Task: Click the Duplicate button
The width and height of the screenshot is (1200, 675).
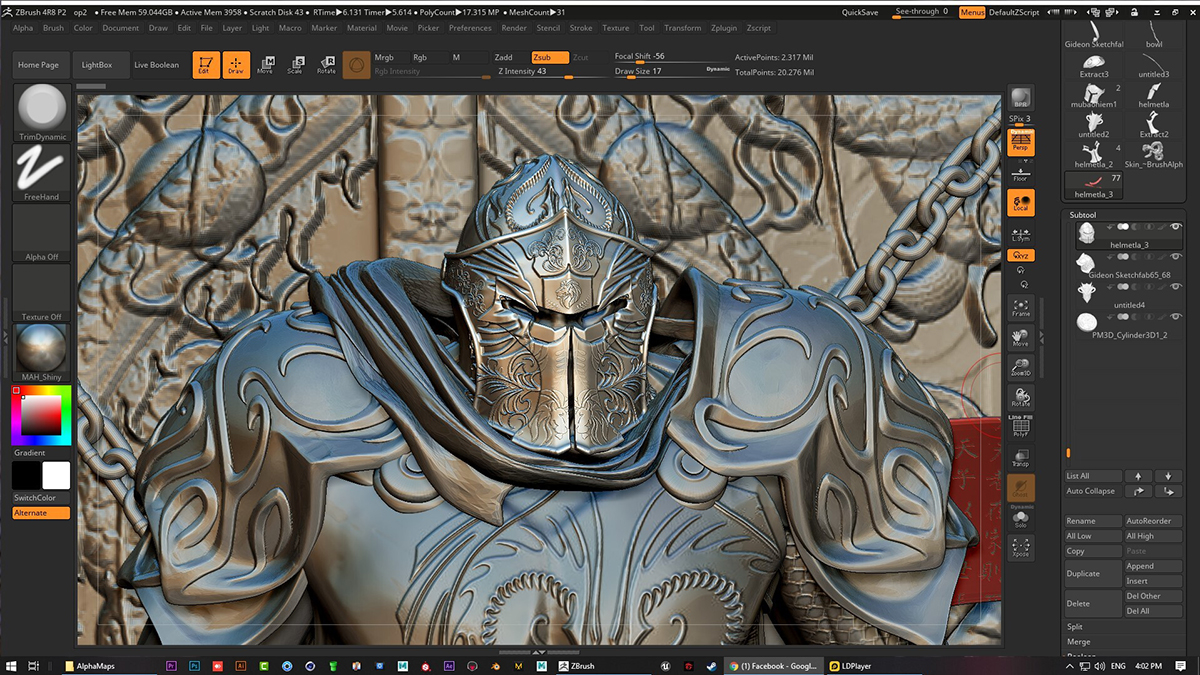Action: click(x=1092, y=574)
